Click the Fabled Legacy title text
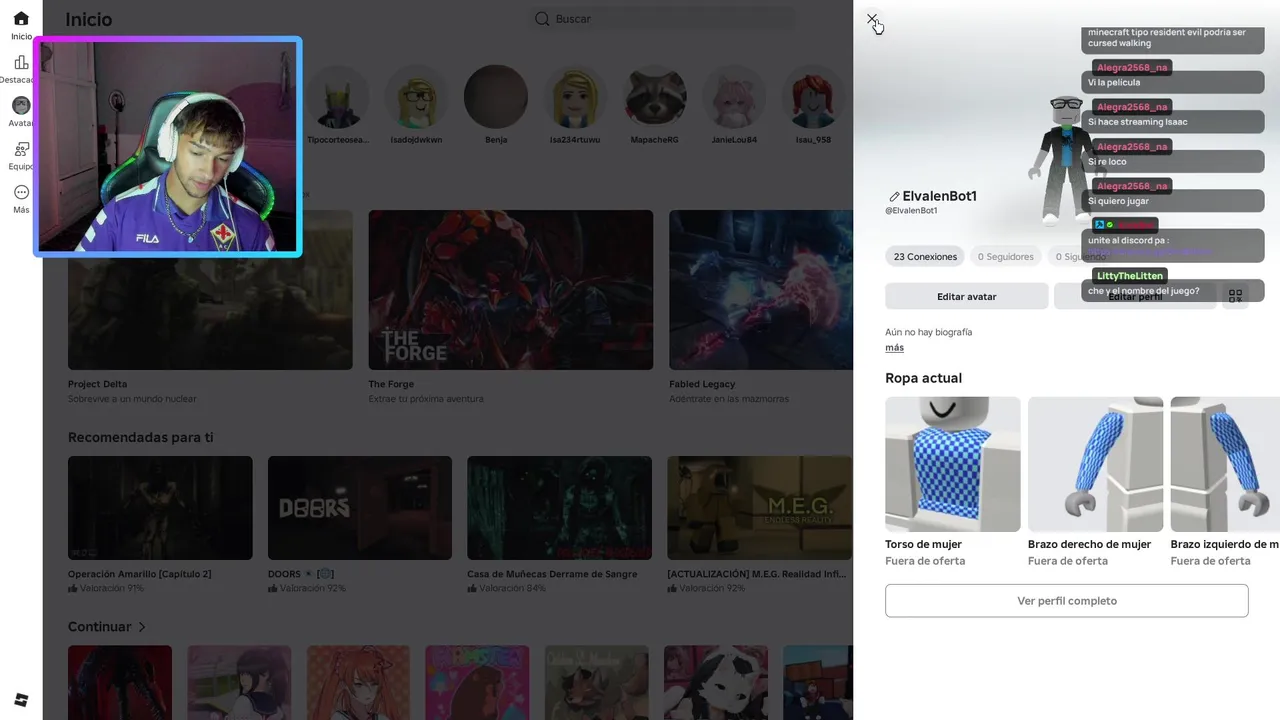The height and width of the screenshot is (720, 1280). point(702,384)
